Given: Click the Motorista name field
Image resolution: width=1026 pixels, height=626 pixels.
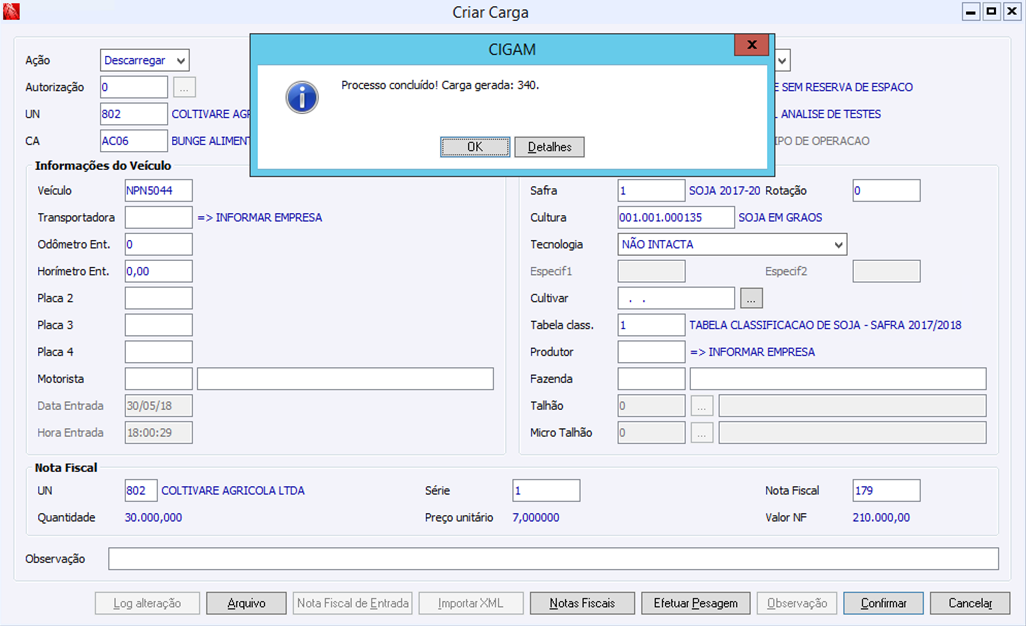Looking at the screenshot, I should [345, 379].
